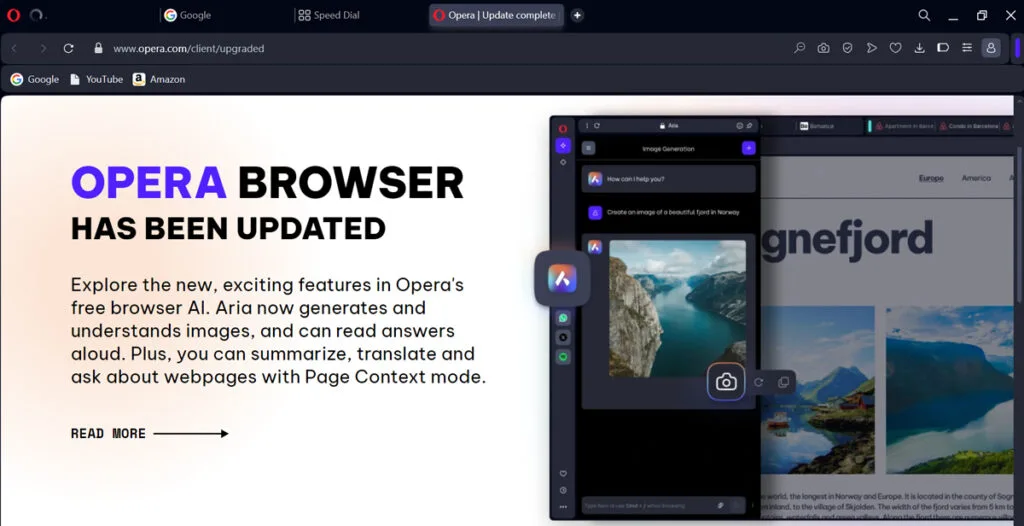1024x526 pixels.
Task: Click the battery saver icon
Action: pos(943,48)
